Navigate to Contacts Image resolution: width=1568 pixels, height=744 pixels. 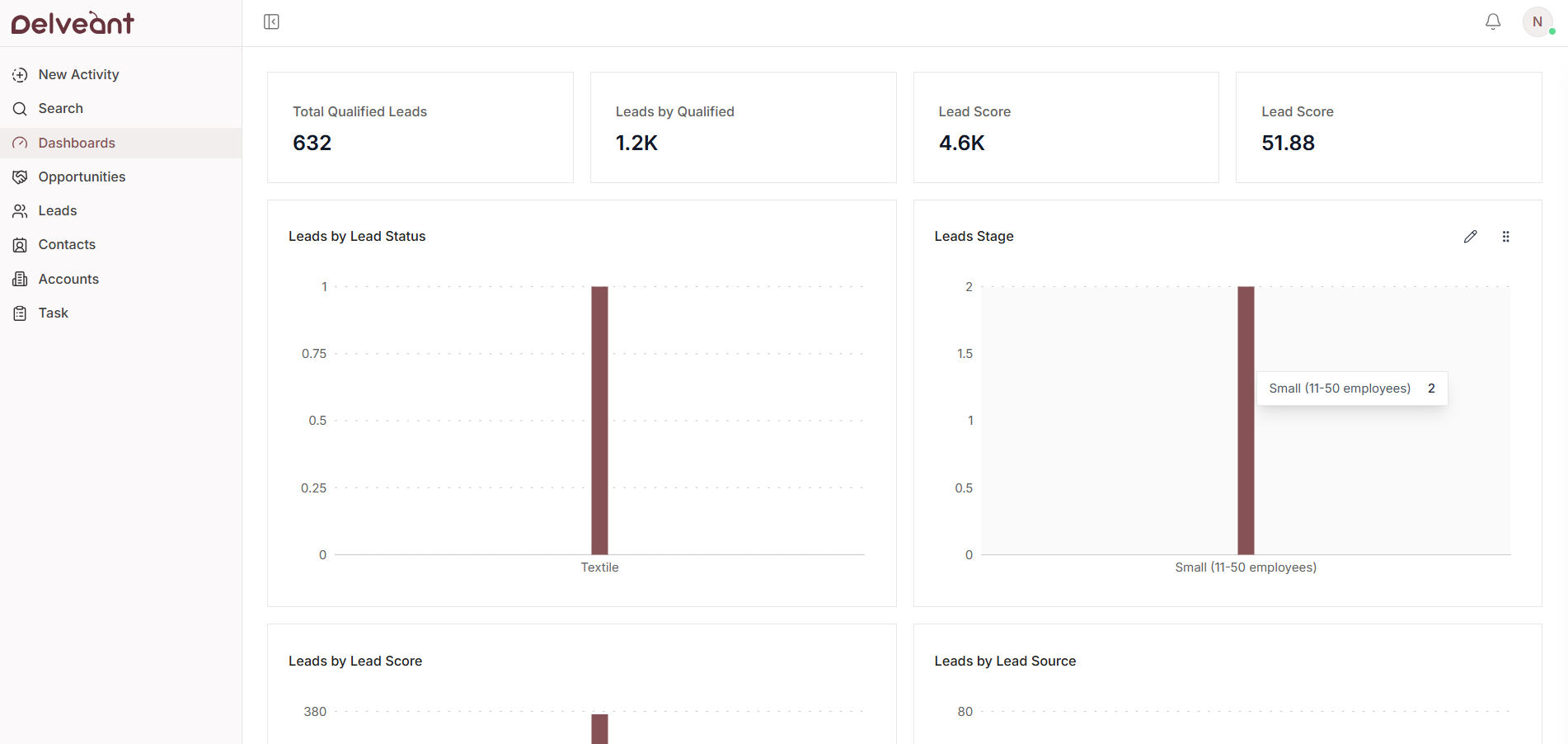tap(67, 245)
